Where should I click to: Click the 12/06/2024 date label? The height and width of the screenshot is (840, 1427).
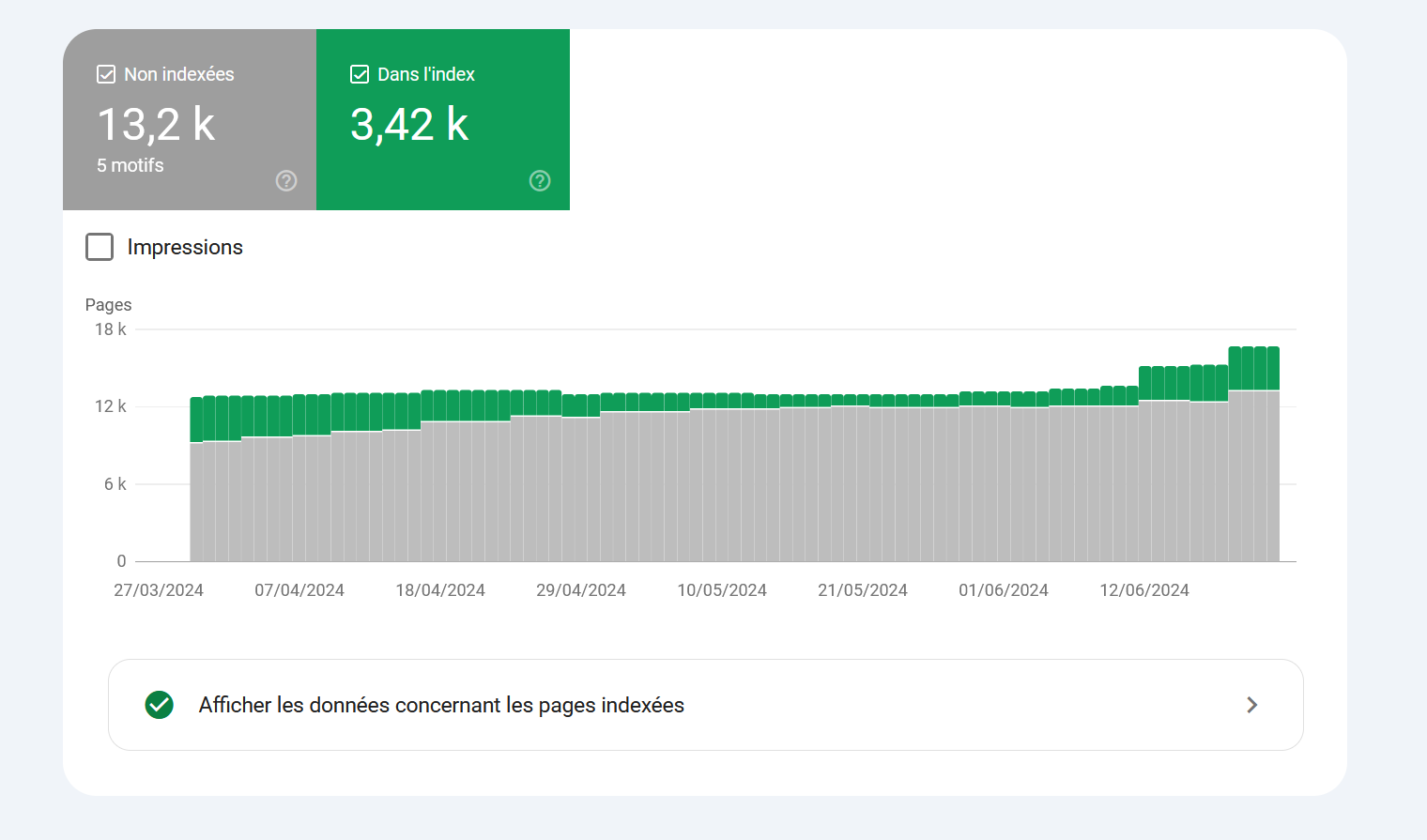pos(1144,590)
